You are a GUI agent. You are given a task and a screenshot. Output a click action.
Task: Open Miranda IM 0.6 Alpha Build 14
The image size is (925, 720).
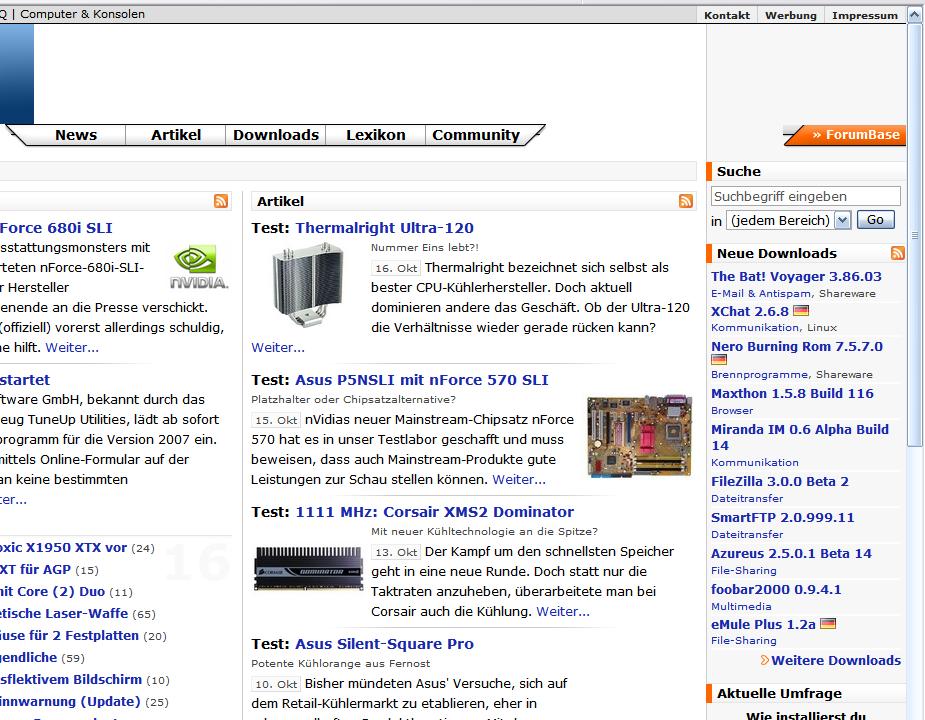point(799,437)
